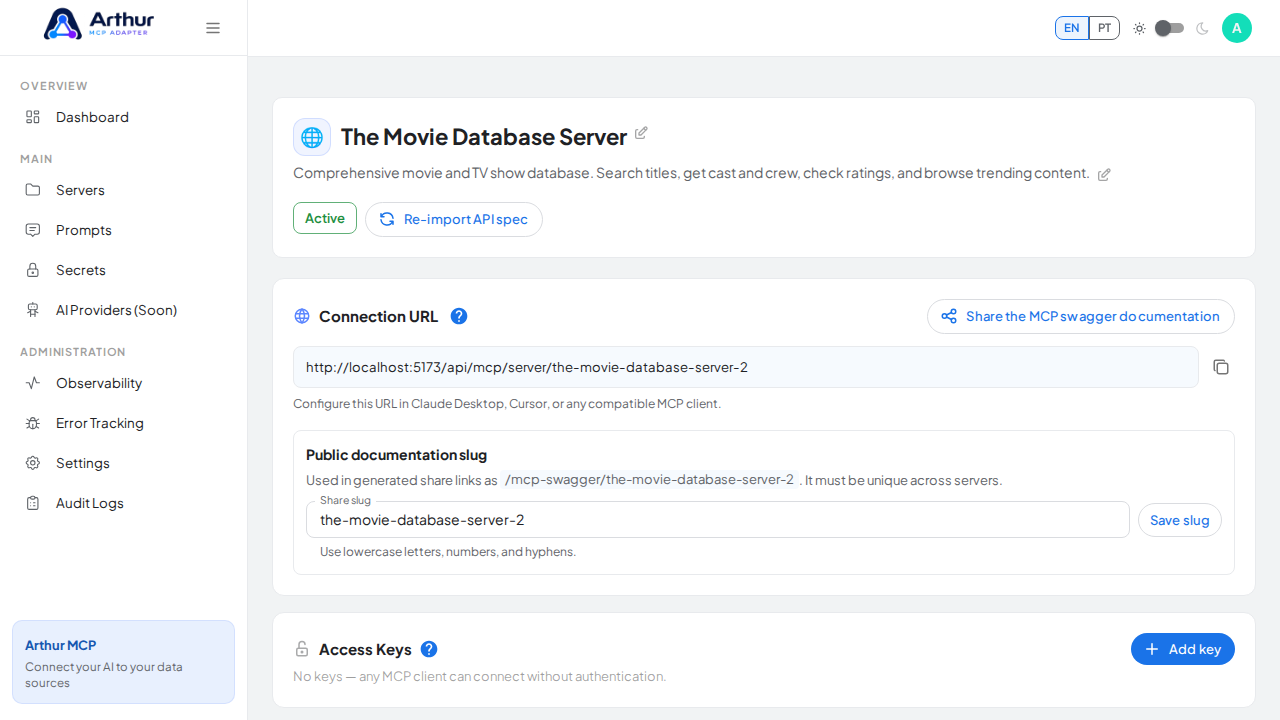
Task: Click the moon dark-mode icon
Action: (x=1202, y=28)
